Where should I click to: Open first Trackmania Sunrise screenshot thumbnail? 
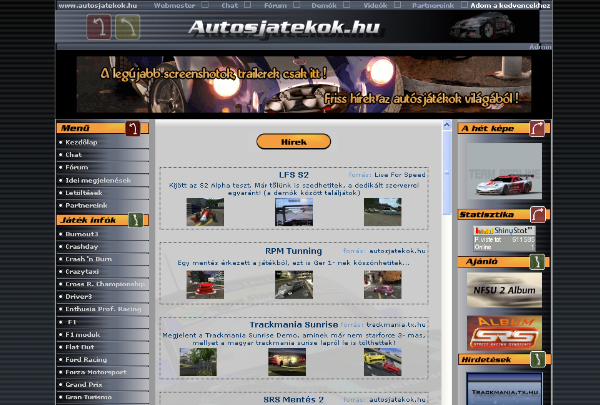point(198,362)
